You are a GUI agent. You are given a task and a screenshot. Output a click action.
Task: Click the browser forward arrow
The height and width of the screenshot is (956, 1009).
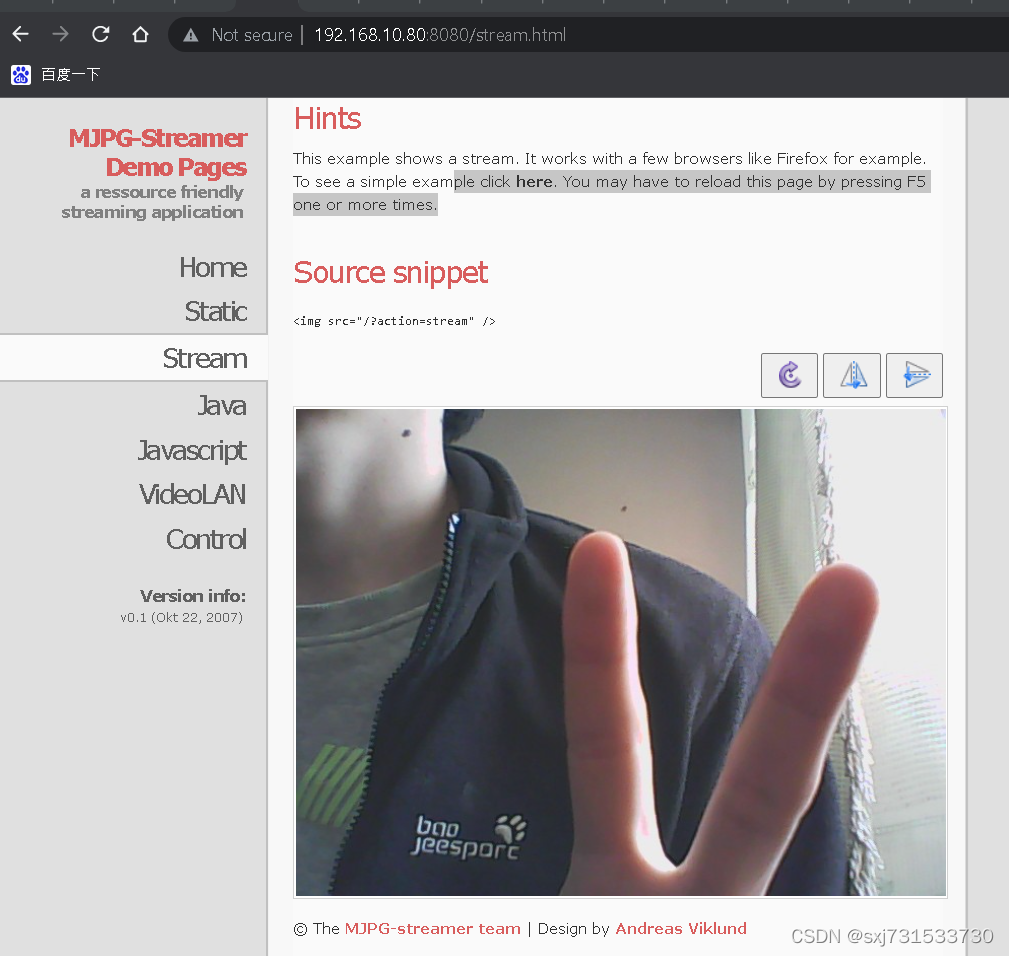(60, 34)
